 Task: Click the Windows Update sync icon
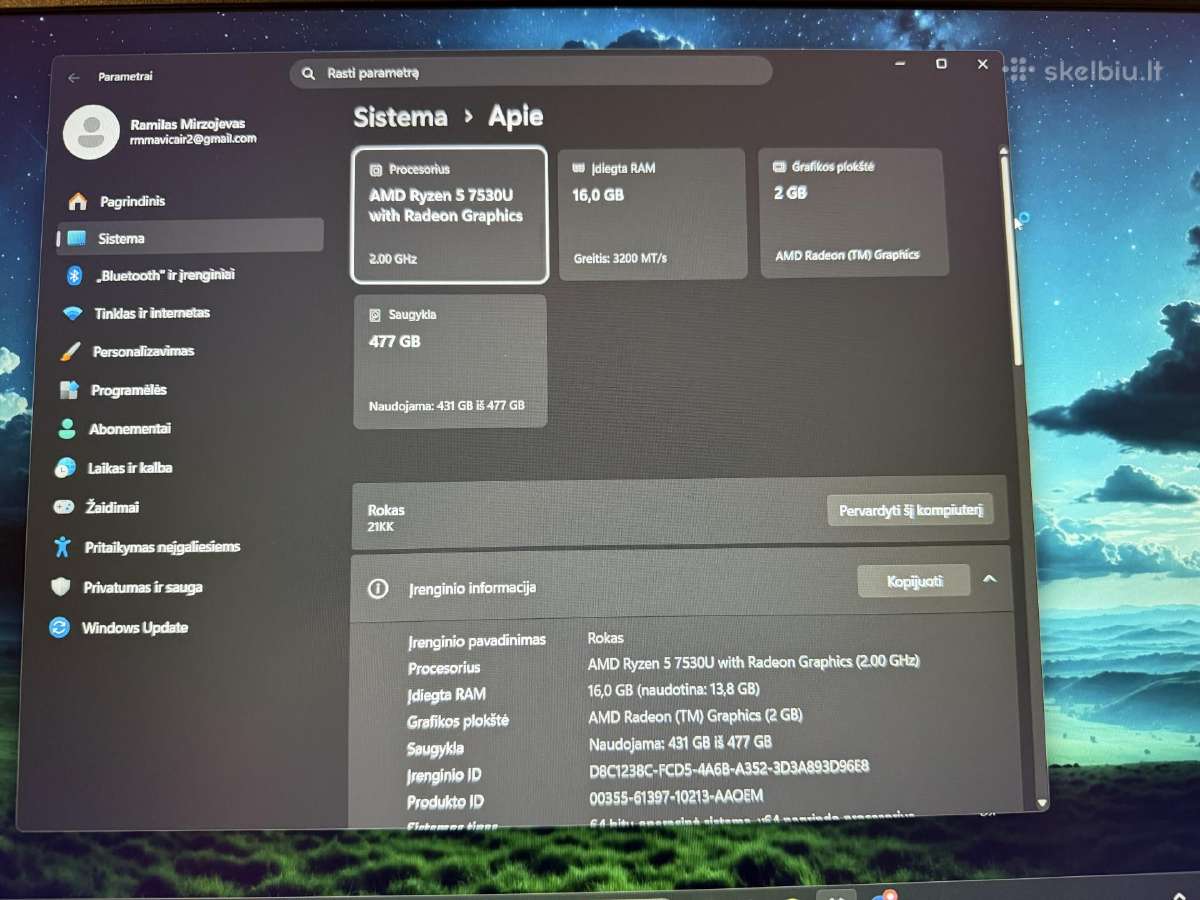pos(59,628)
